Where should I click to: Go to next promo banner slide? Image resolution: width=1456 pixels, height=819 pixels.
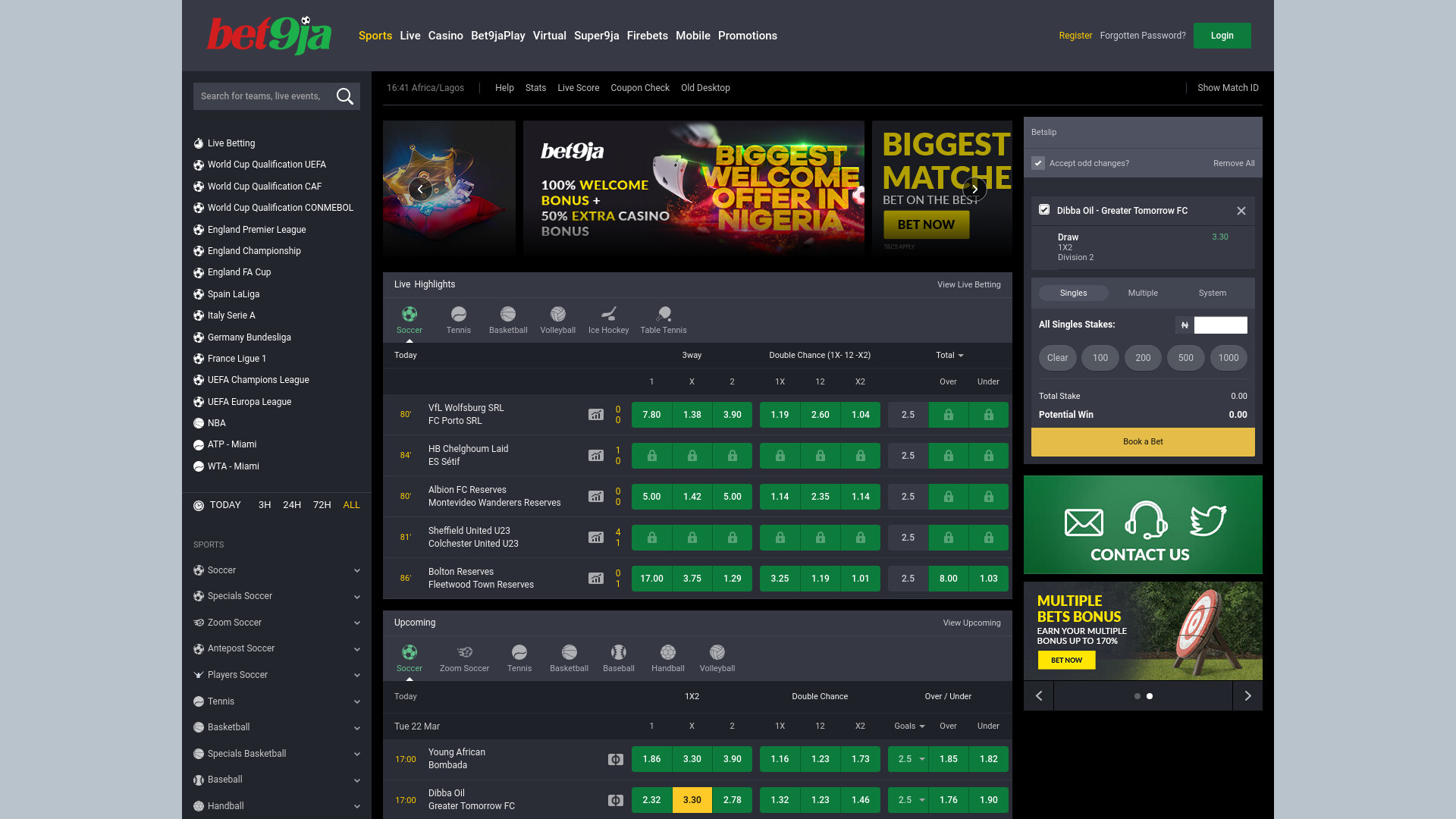point(974,189)
